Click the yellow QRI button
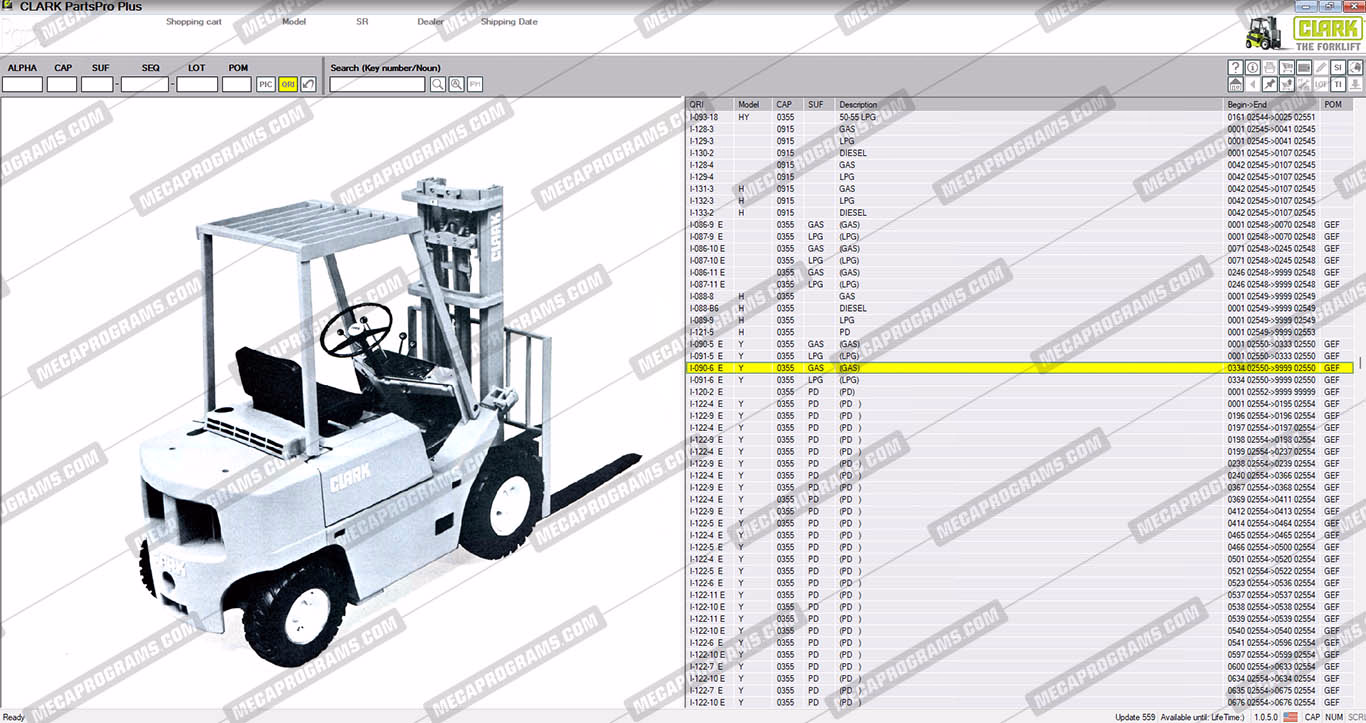Screen dimensions: 1366x723 point(288,85)
